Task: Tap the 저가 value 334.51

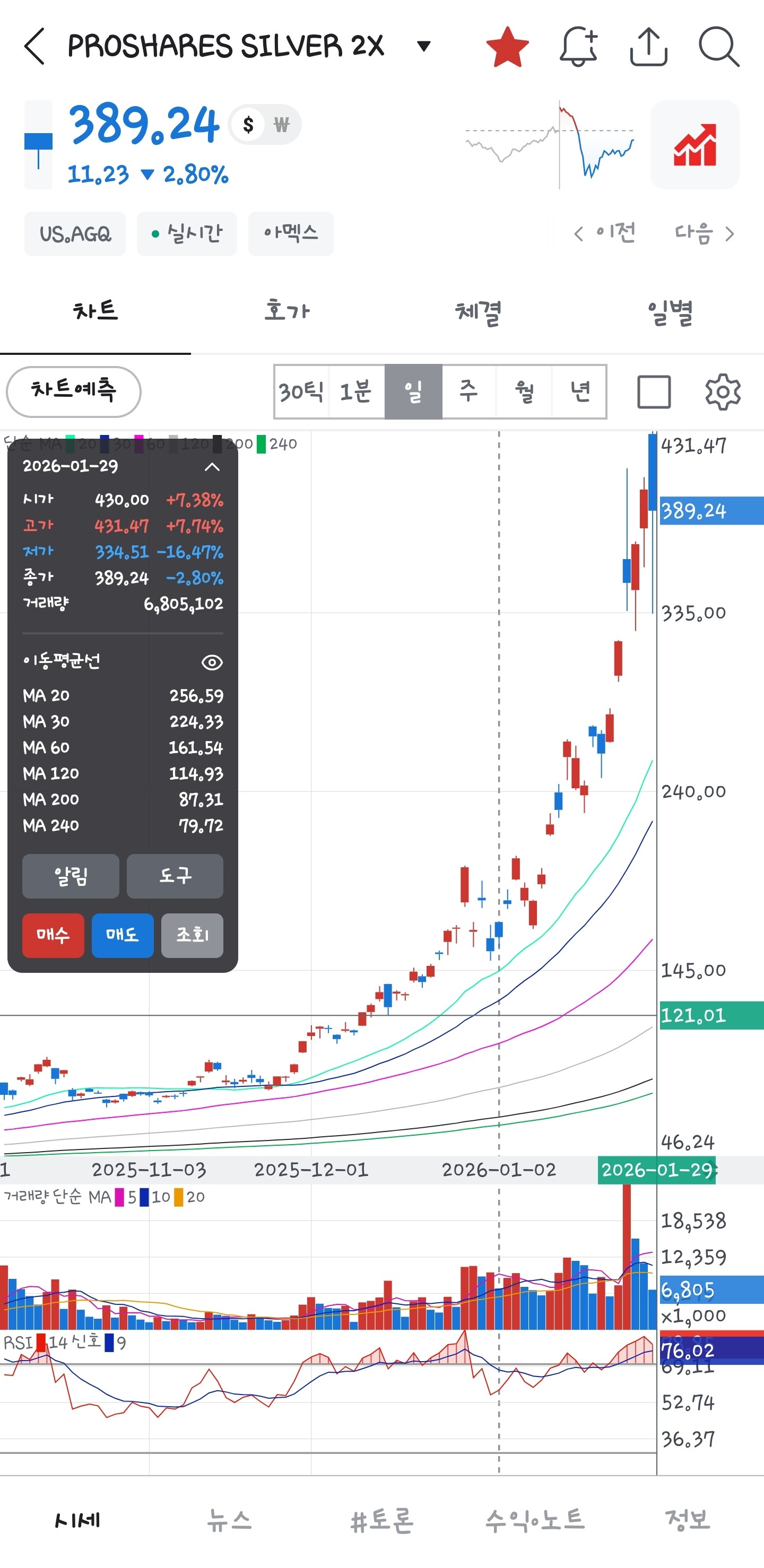Action: 121,552
